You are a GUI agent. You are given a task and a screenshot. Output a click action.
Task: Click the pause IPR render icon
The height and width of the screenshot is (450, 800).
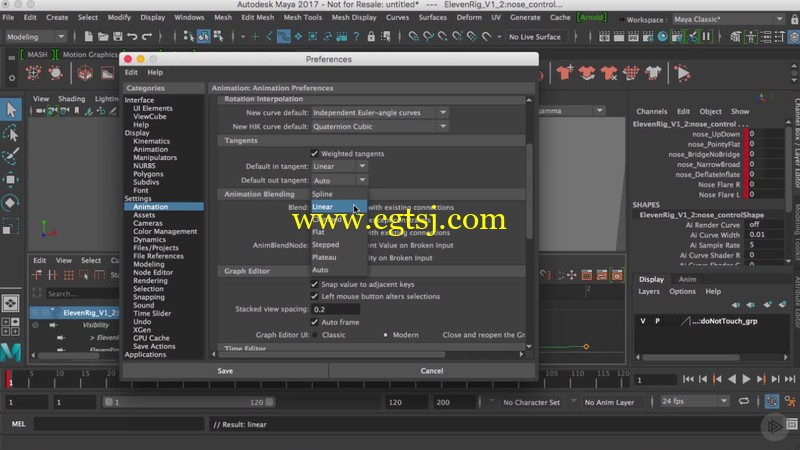[x=707, y=37]
